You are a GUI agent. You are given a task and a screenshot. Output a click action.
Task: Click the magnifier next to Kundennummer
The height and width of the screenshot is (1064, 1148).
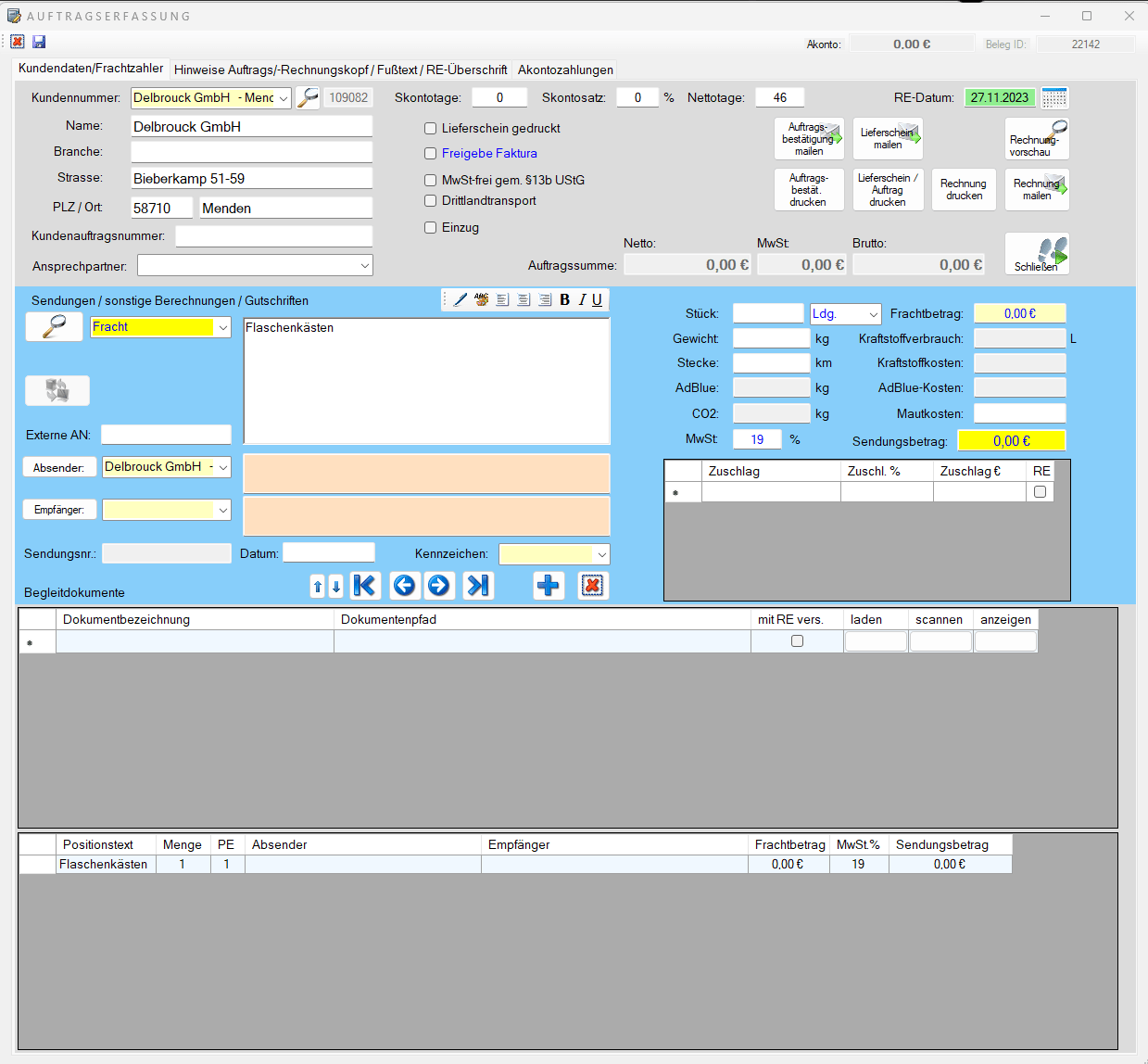[x=308, y=97]
